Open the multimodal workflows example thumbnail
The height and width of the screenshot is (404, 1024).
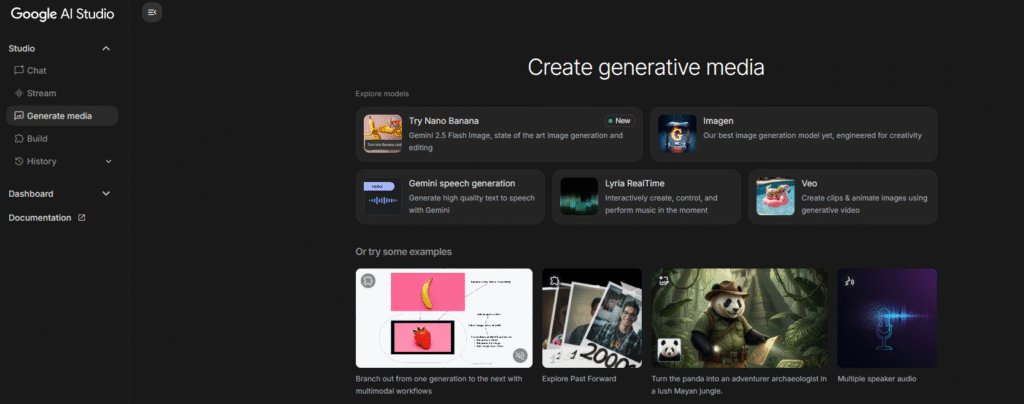(x=444, y=317)
